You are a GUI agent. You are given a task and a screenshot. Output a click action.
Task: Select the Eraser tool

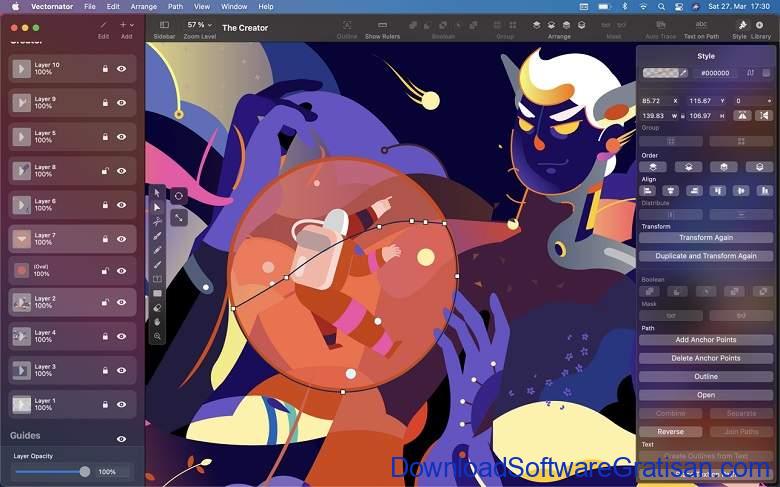pos(157,308)
